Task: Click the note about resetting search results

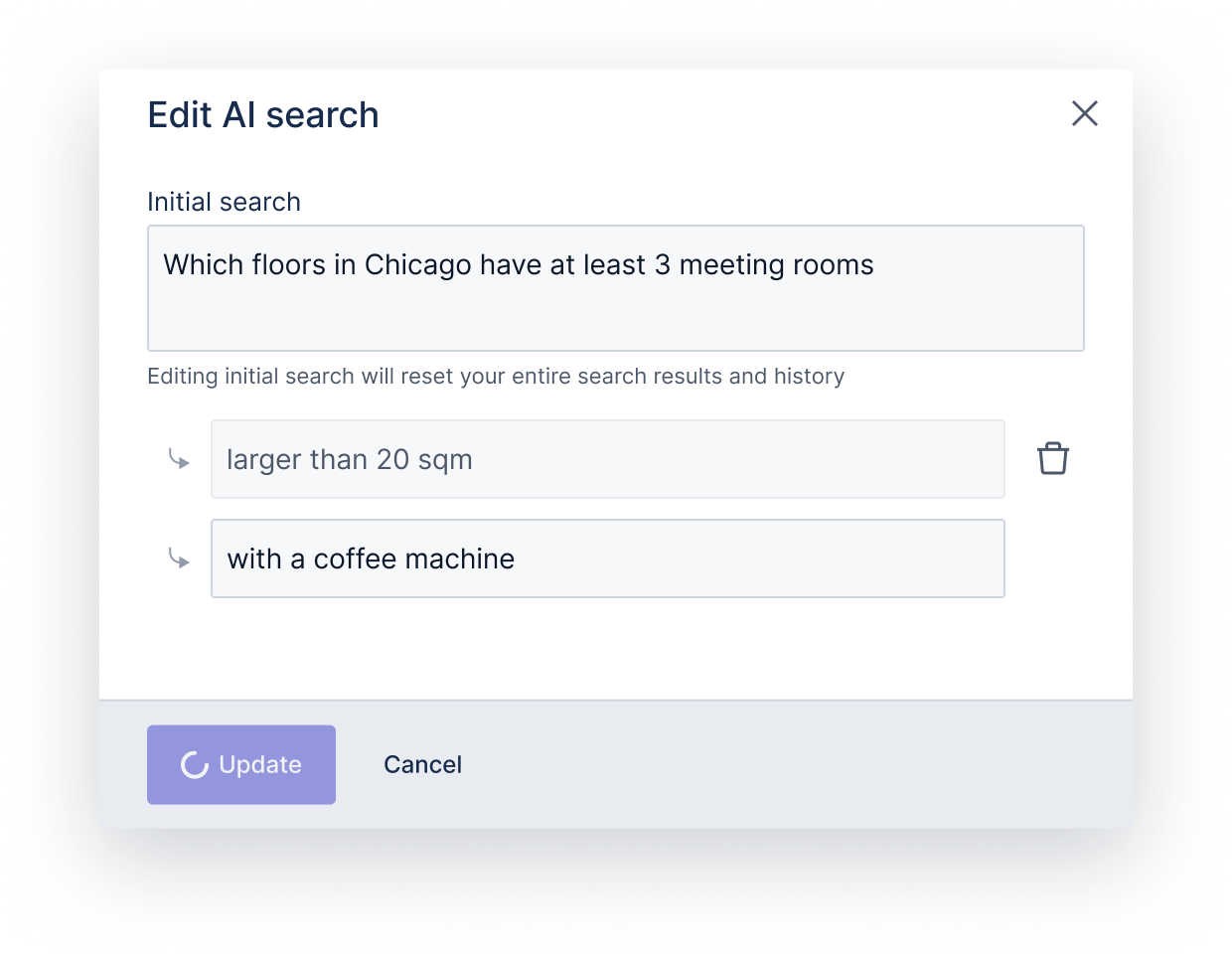Action: (x=495, y=377)
